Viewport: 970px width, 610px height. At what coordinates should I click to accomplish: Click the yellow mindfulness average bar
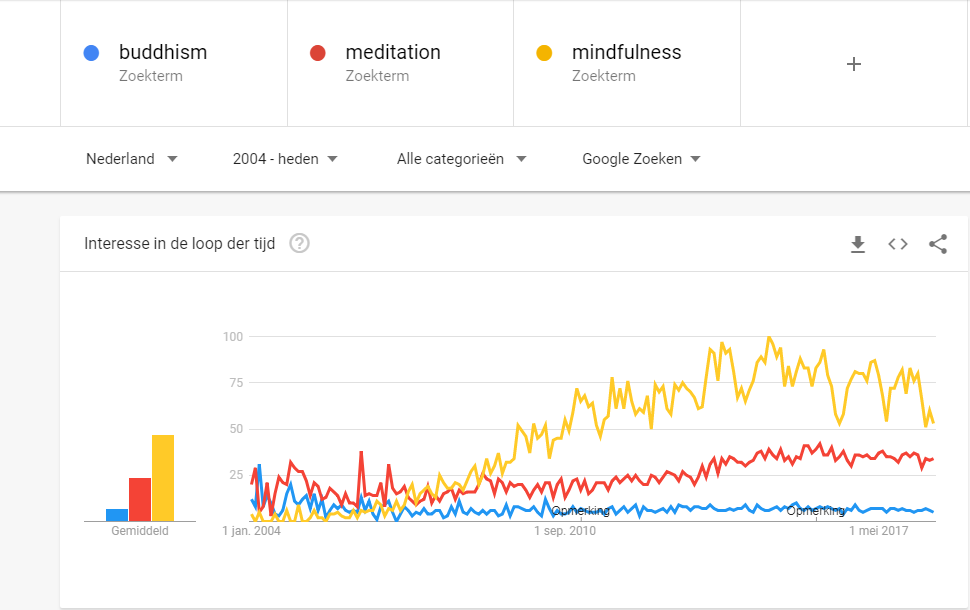coord(163,478)
